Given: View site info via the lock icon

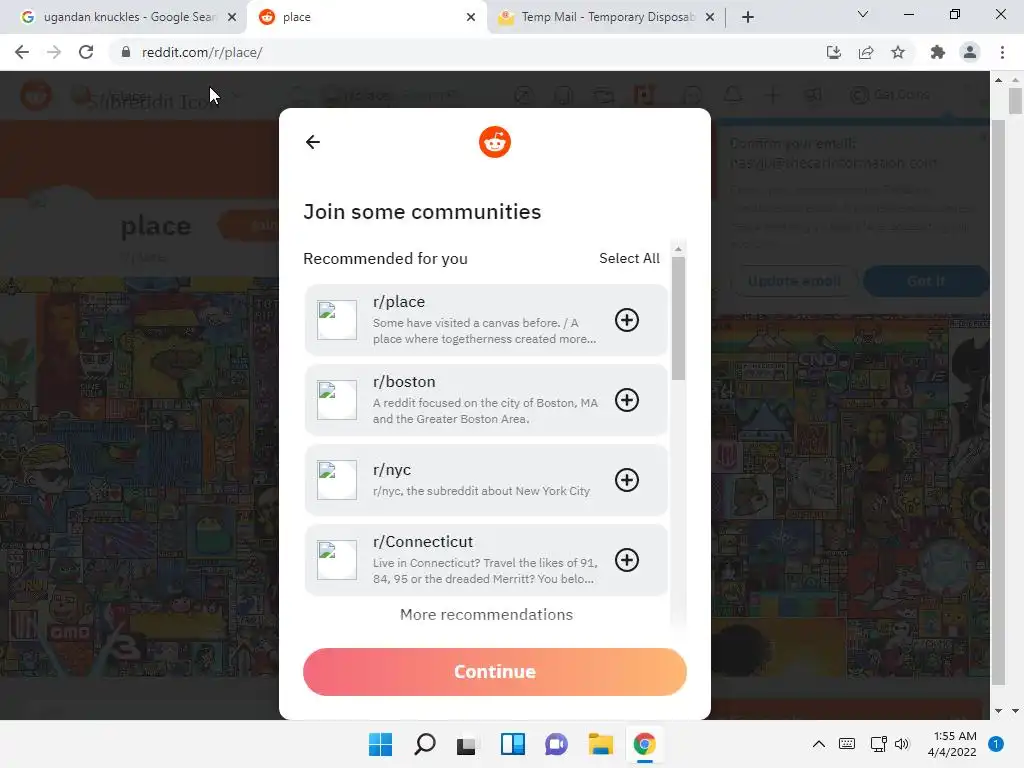Looking at the screenshot, I should click(126, 52).
